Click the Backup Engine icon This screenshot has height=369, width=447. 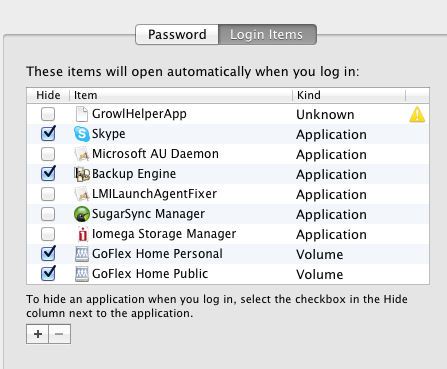82,174
